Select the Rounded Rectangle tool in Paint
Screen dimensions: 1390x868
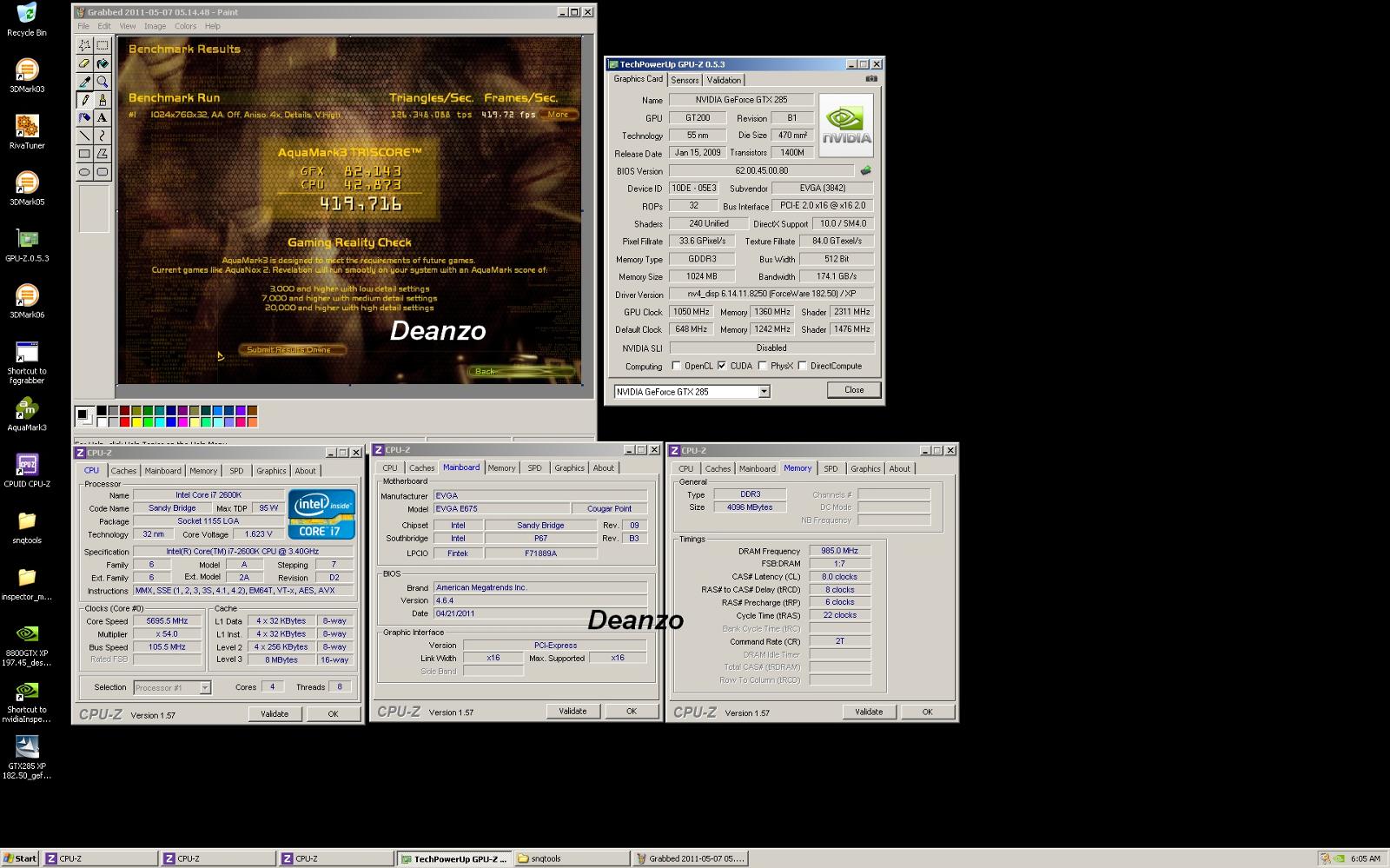point(103,172)
